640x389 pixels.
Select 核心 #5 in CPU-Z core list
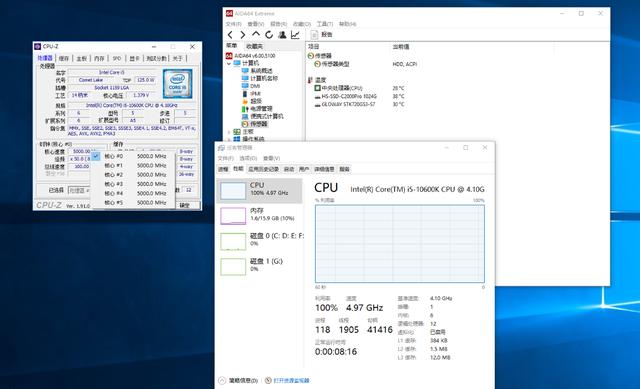tap(133, 203)
